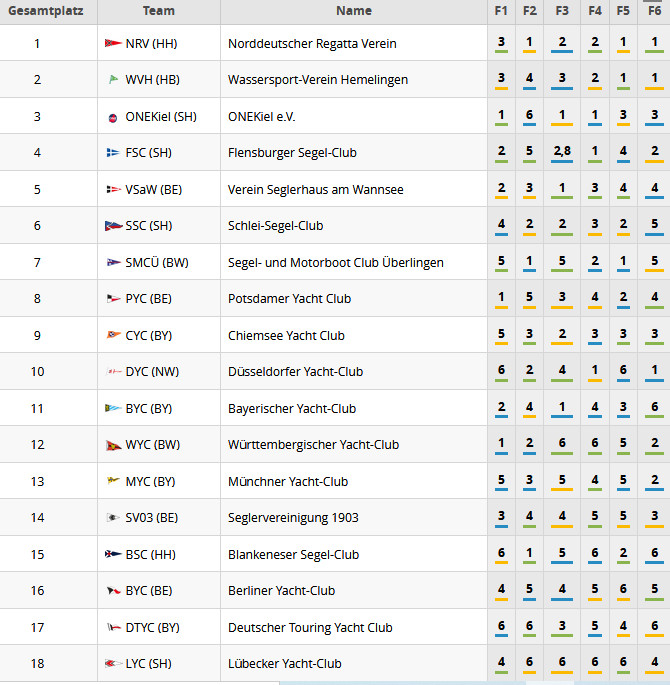Click the VSaW (BE) pennant icon
This screenshot has width=670, height=685.
112,190
